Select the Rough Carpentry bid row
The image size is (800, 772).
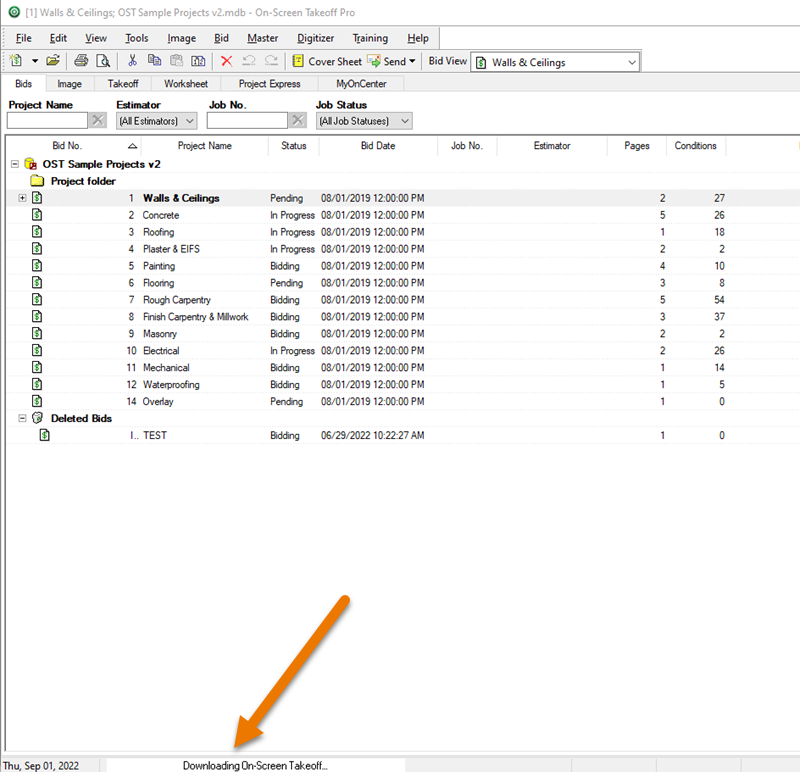point(403,300)
